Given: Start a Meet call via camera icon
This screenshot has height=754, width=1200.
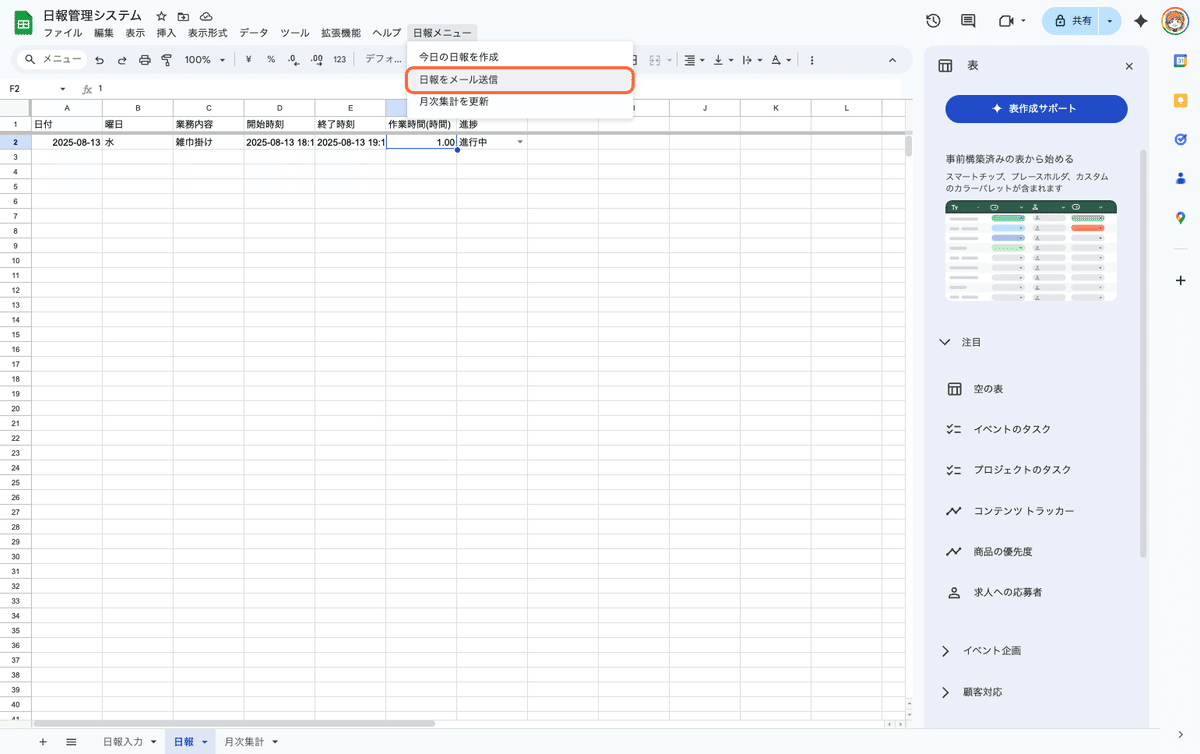Looking at the screenshot, I should (1005, 21).
